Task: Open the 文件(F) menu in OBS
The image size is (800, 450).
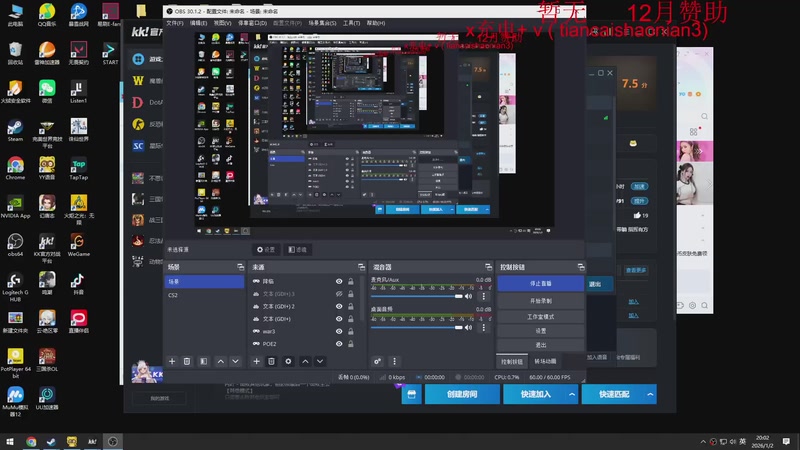Action: point(174,23)
